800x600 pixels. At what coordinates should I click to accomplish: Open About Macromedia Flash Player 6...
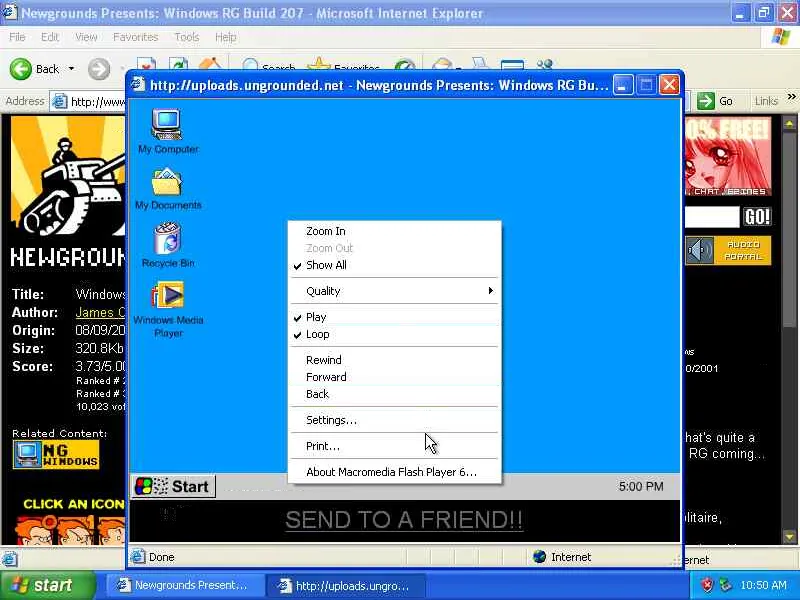(x=394, y=472)
